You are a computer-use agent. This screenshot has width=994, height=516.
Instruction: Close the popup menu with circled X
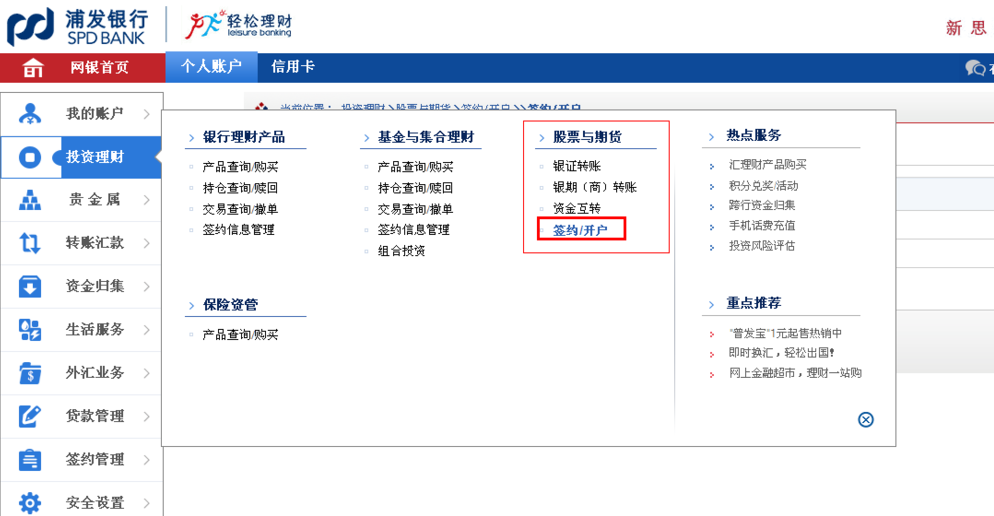[866, 420]
